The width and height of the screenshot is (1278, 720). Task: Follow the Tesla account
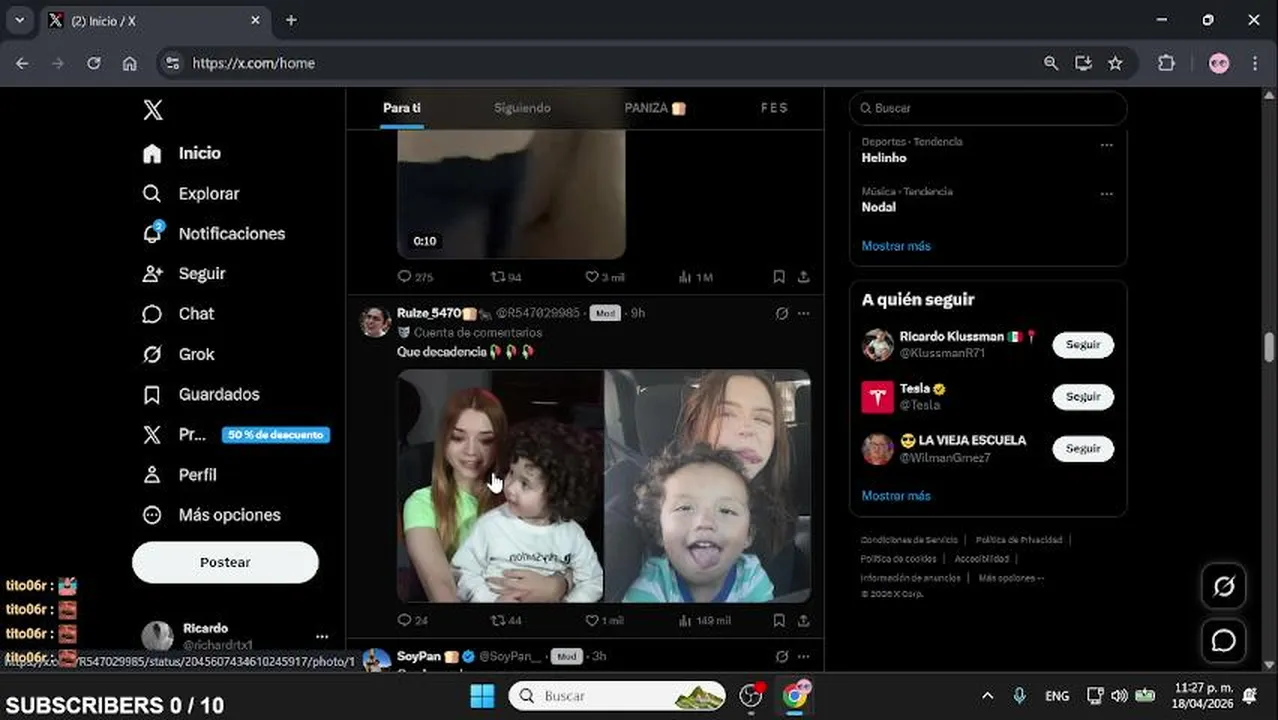click(1083, 397)
